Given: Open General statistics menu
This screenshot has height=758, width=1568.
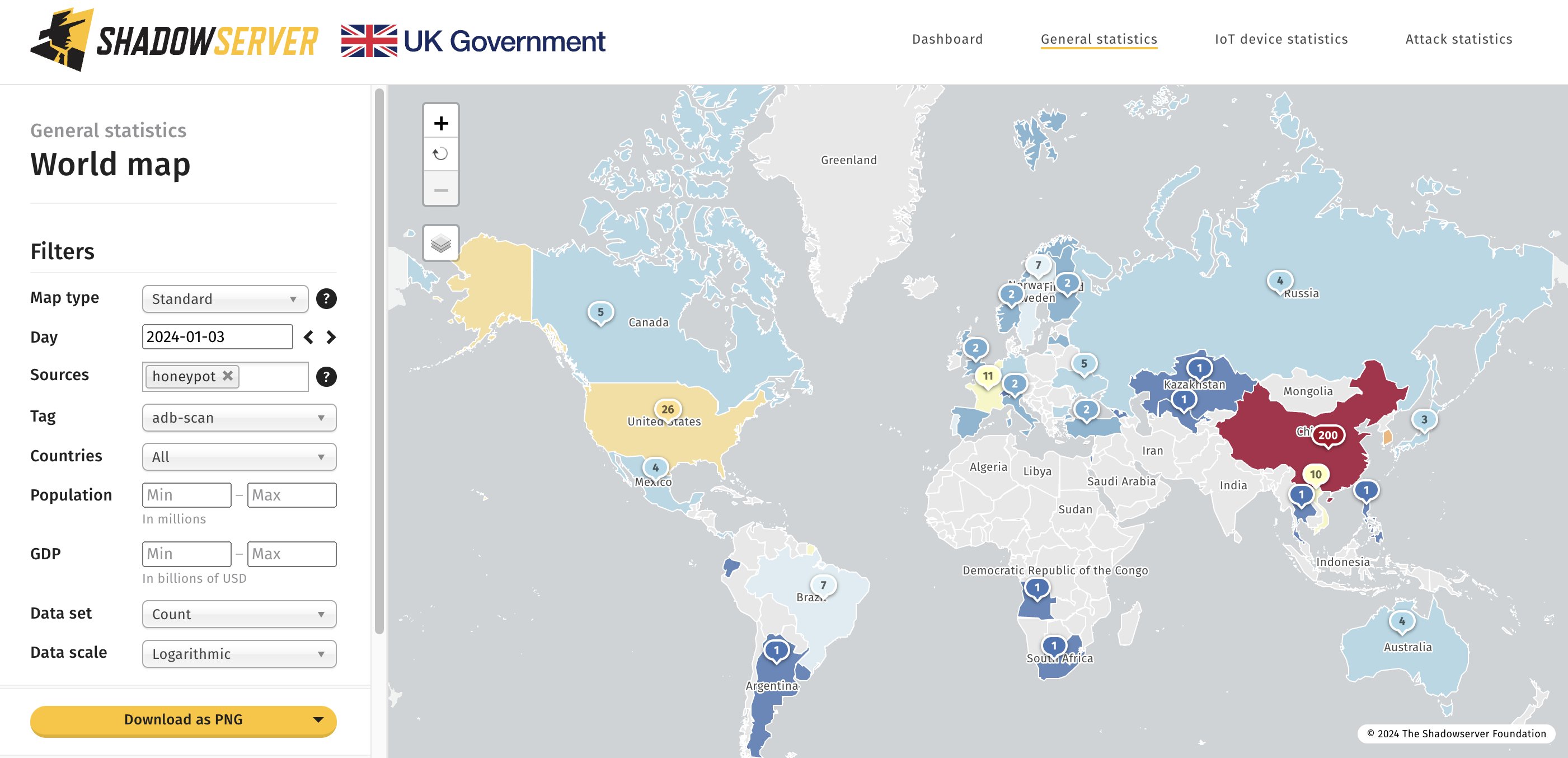Looking at the screenshot, I should pos(1098,39).
